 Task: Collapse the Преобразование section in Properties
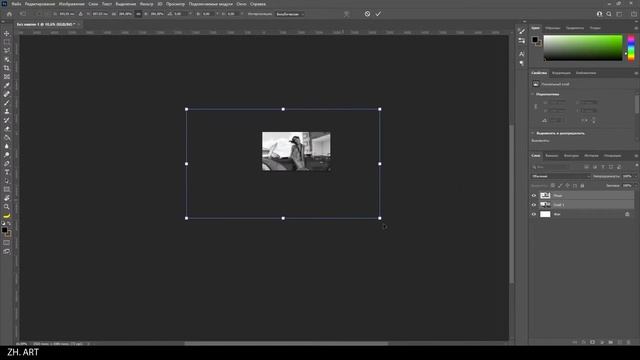(533, 94)
